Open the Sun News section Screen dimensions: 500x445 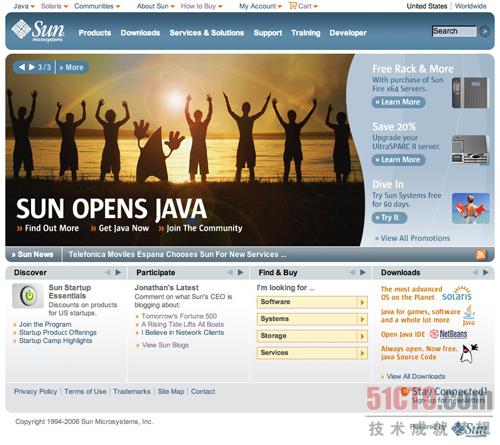(x=33, y=254)
